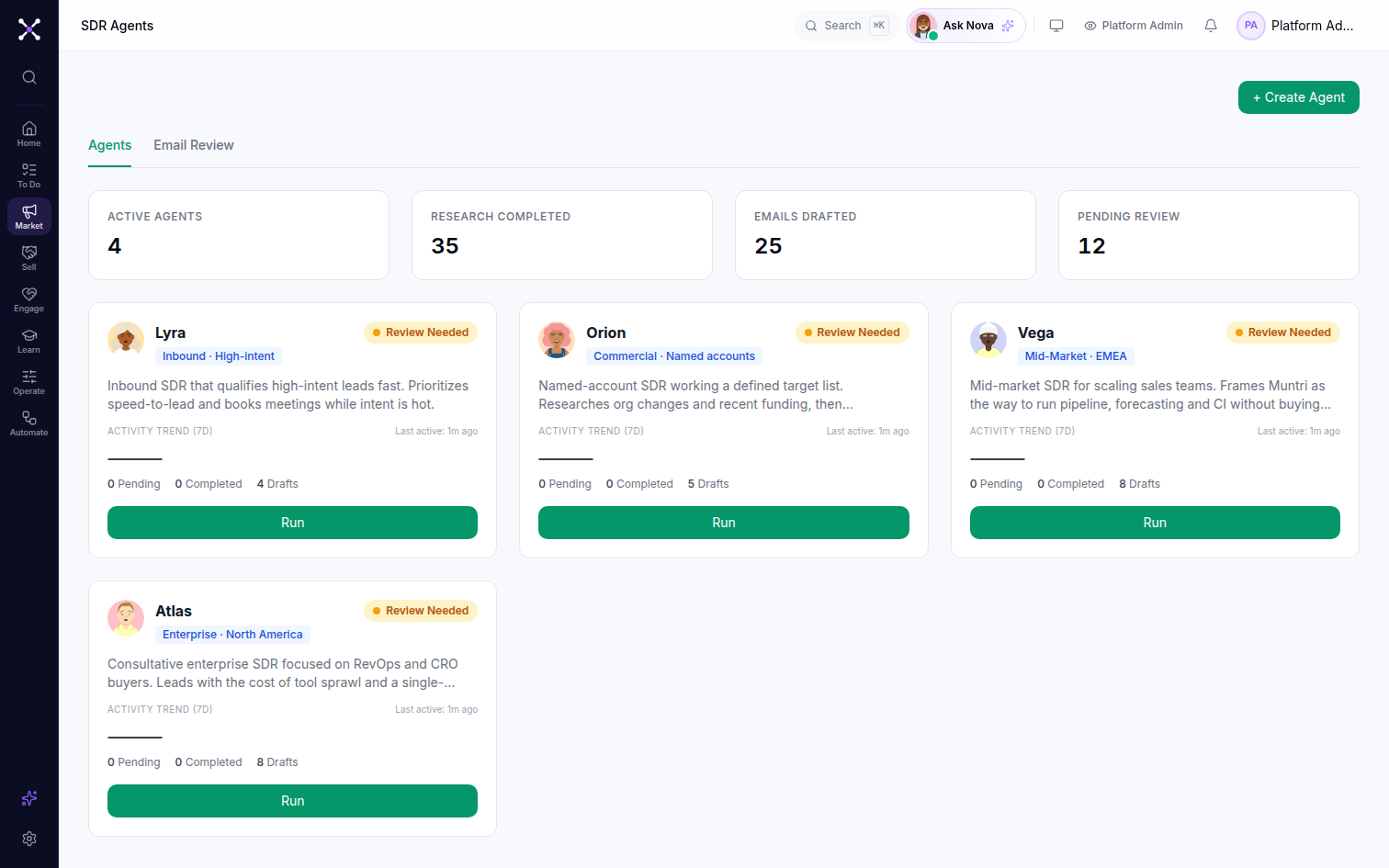
Task: Switch to the Email Review tab
Action: tap(194, 145)
